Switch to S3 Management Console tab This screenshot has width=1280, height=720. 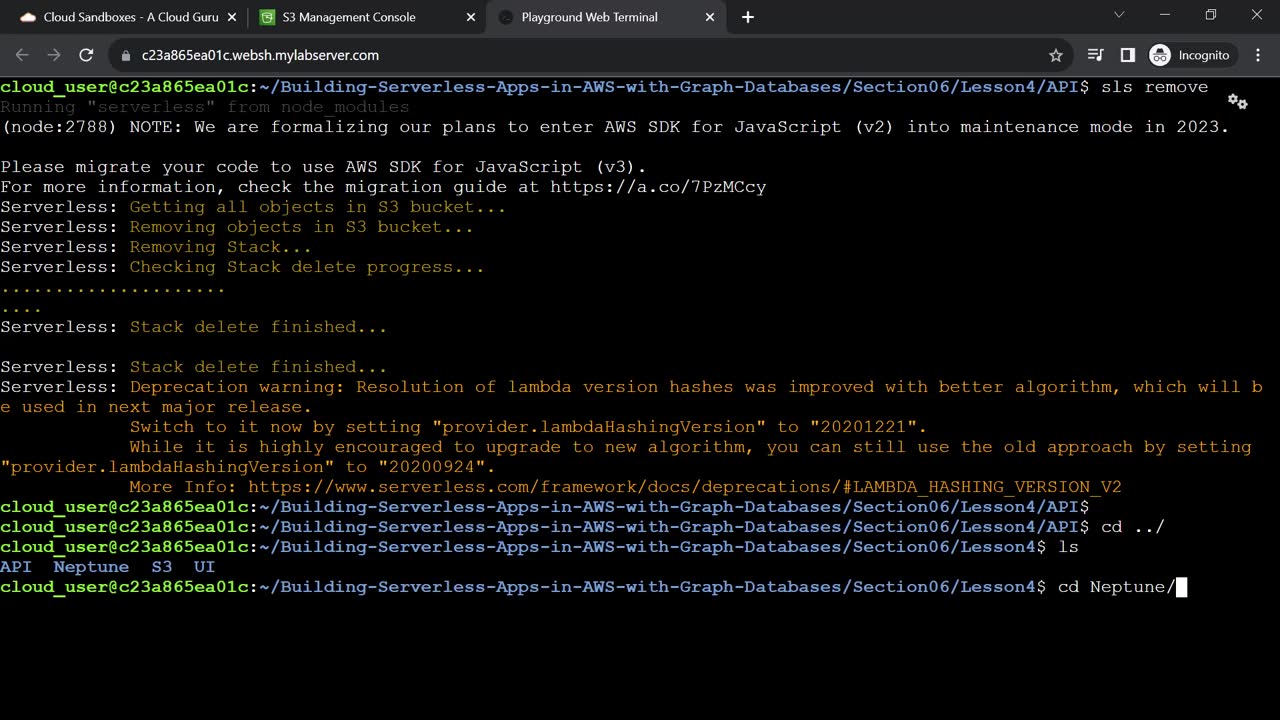pos(348,17)
